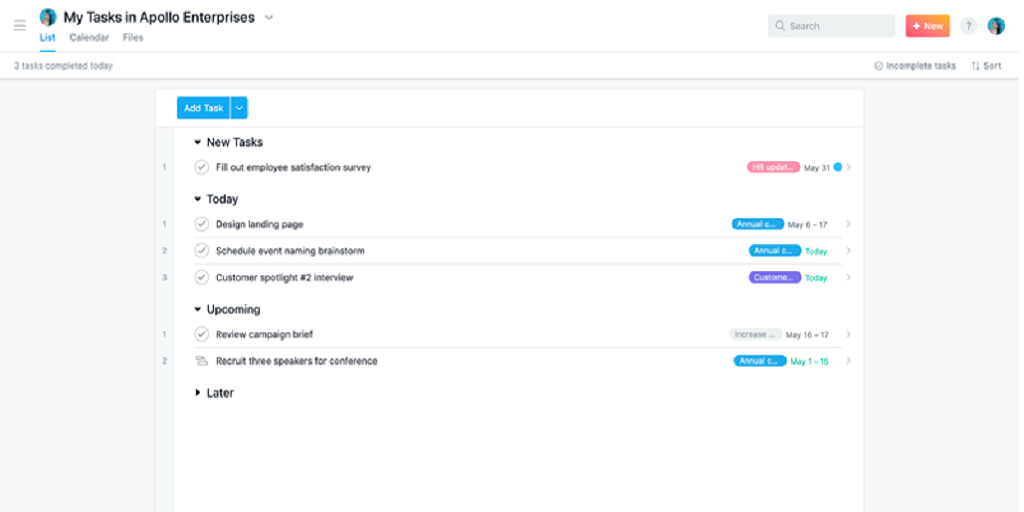Expand the Later section
This screenshot has height=512, width=1024.
click(x=198, y=393)
